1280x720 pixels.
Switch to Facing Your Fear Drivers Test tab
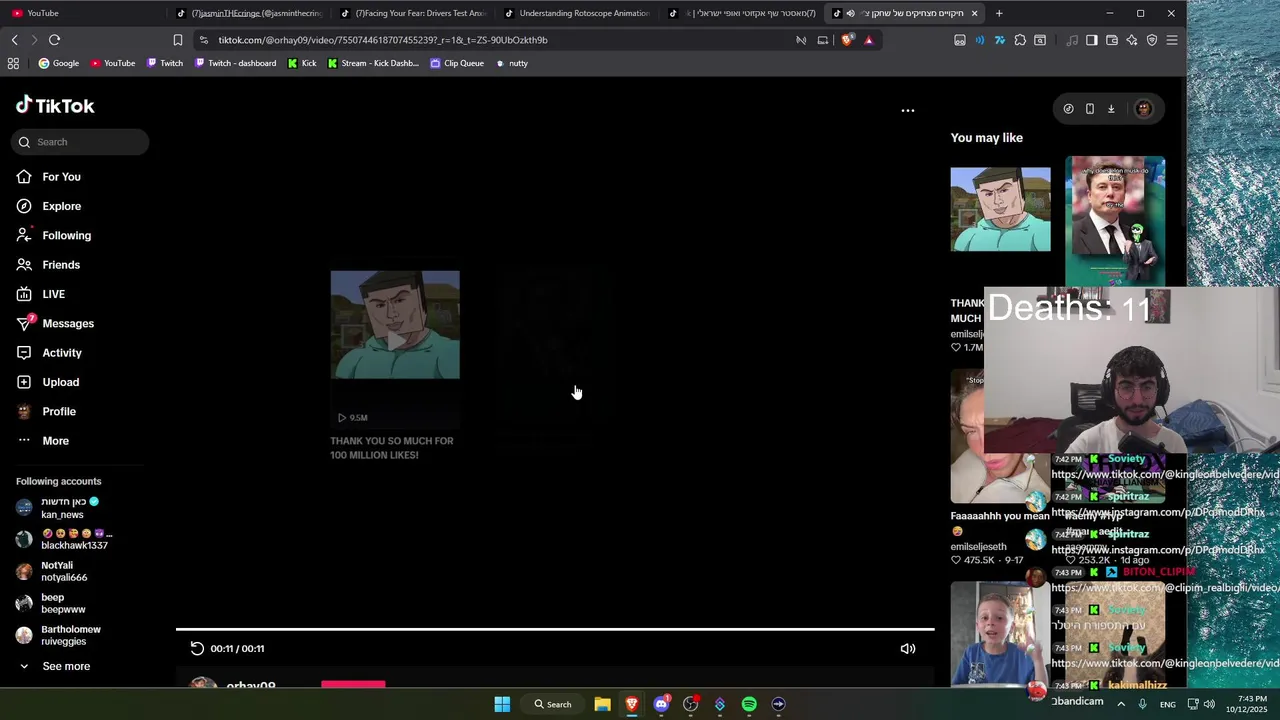412,13
